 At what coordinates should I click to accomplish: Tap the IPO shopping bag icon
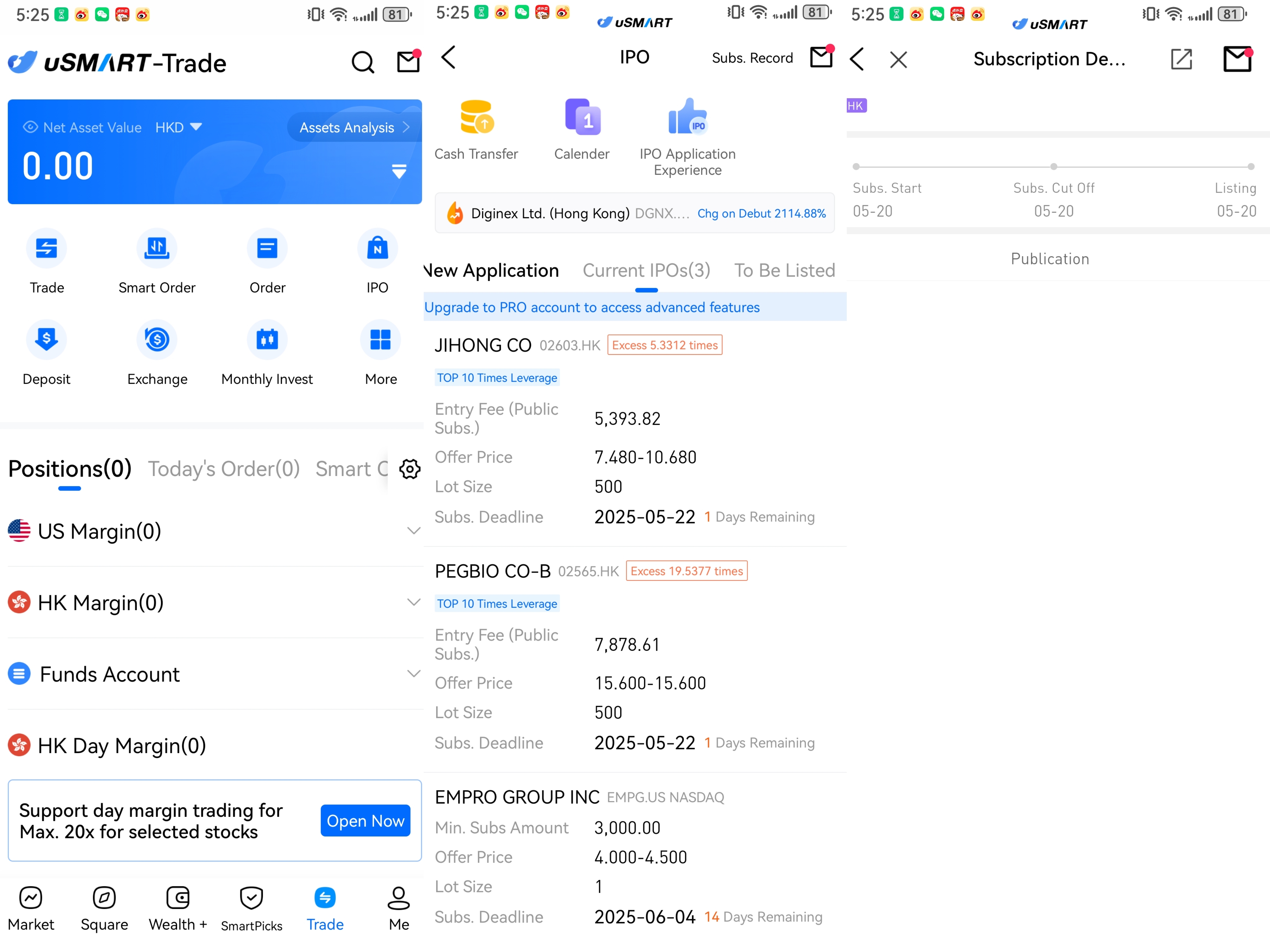click(x=377, y=249)
